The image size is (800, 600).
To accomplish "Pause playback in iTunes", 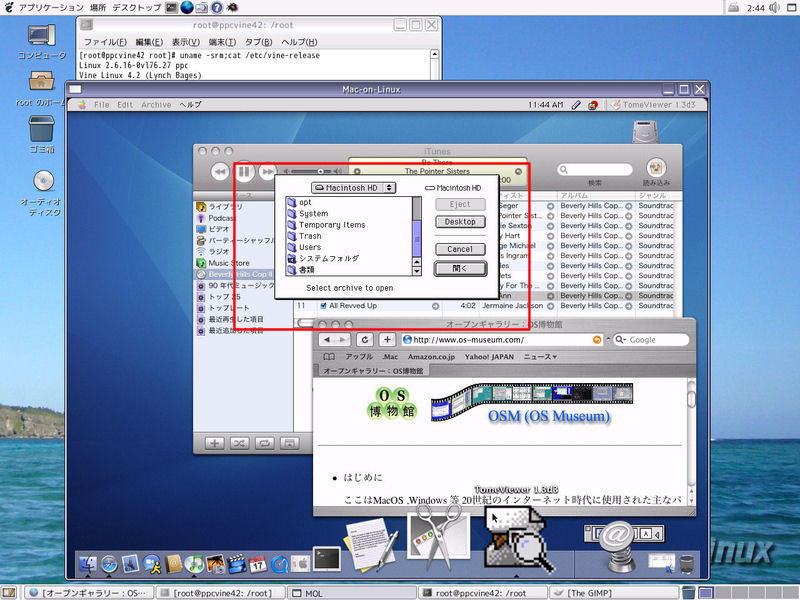I will coord(244,171).
